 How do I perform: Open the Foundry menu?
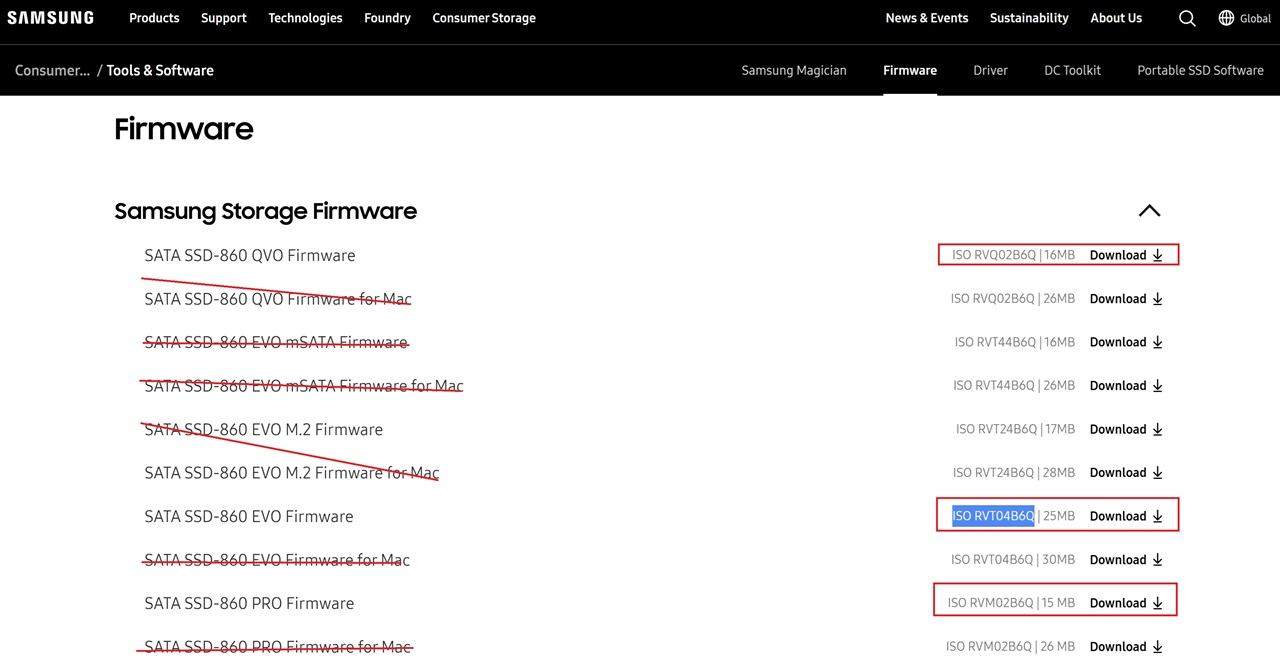(x=387, y=18)
